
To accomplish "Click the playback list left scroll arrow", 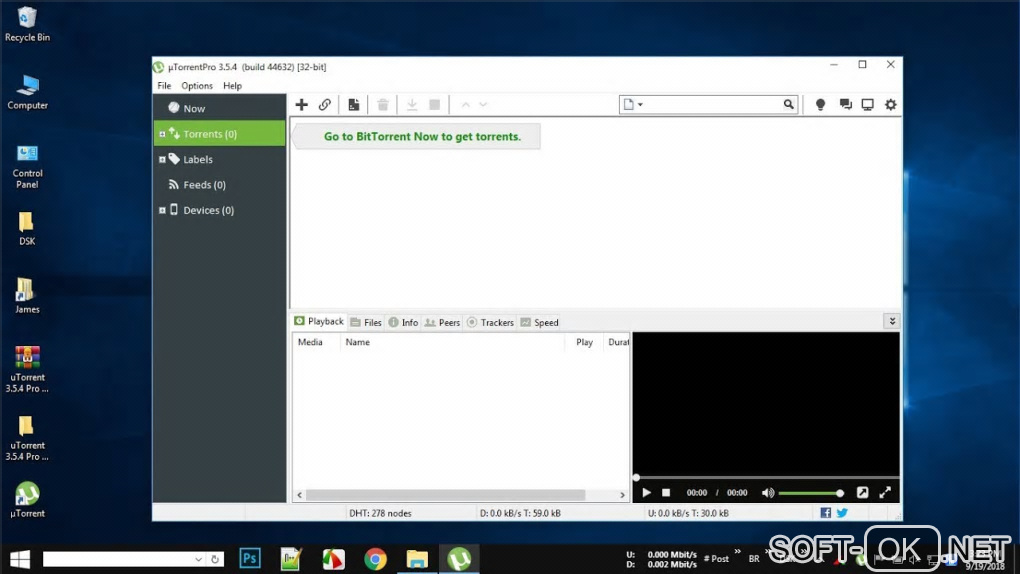I will [x=299, y=495].
